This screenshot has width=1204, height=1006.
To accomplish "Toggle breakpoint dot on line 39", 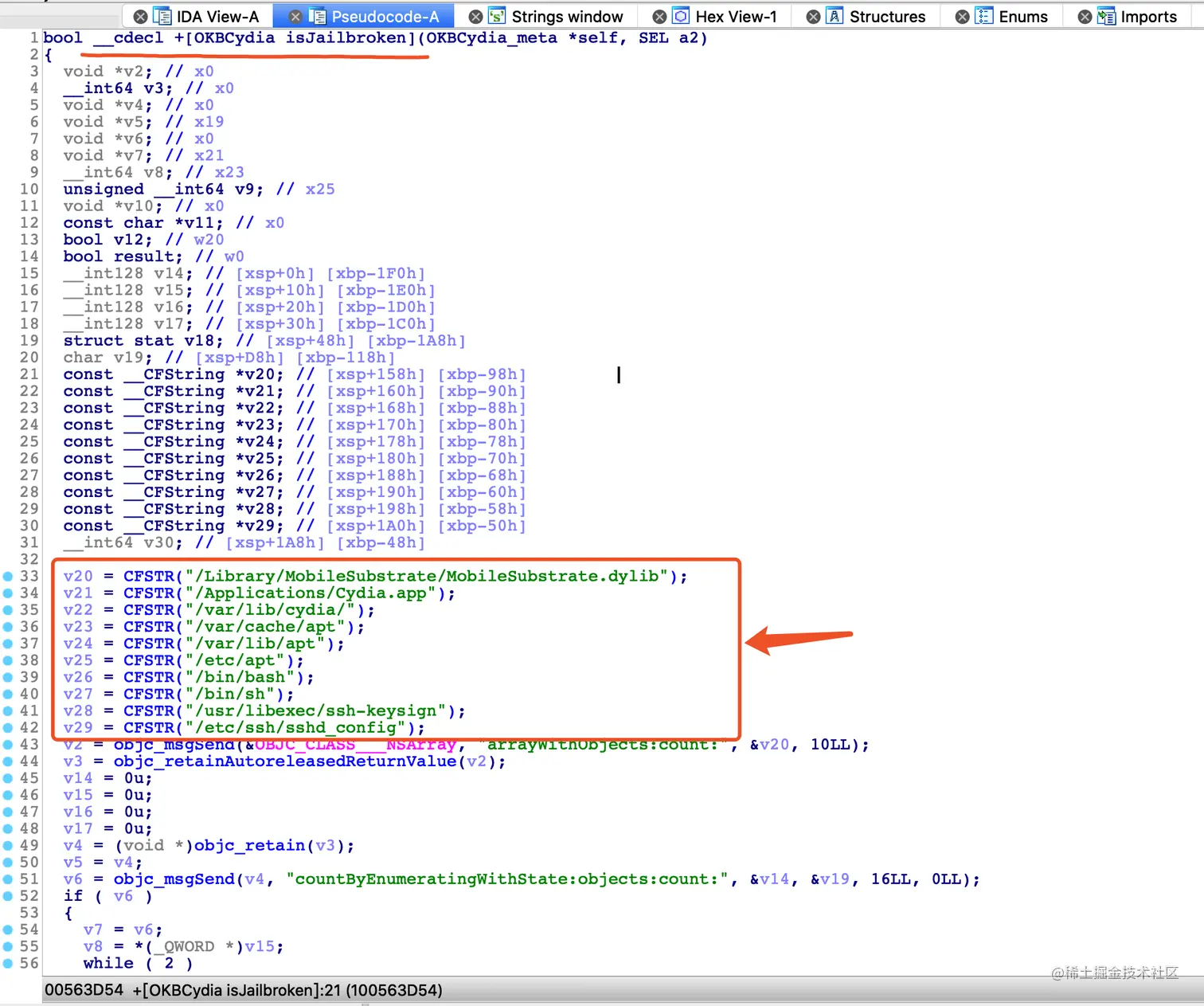I will [8, 677].
